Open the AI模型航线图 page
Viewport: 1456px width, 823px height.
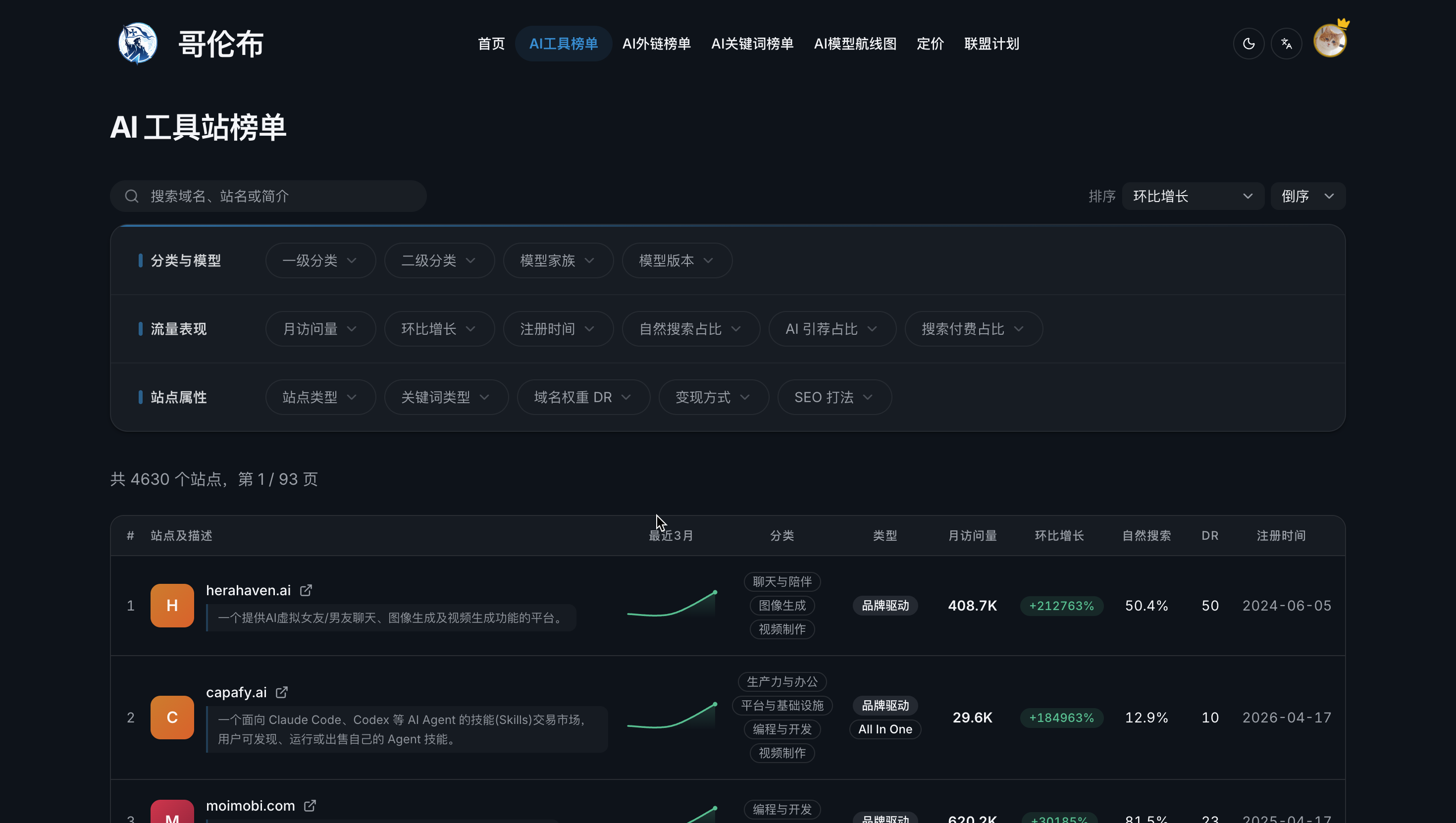pyautogui.click(x=855, y=44)
